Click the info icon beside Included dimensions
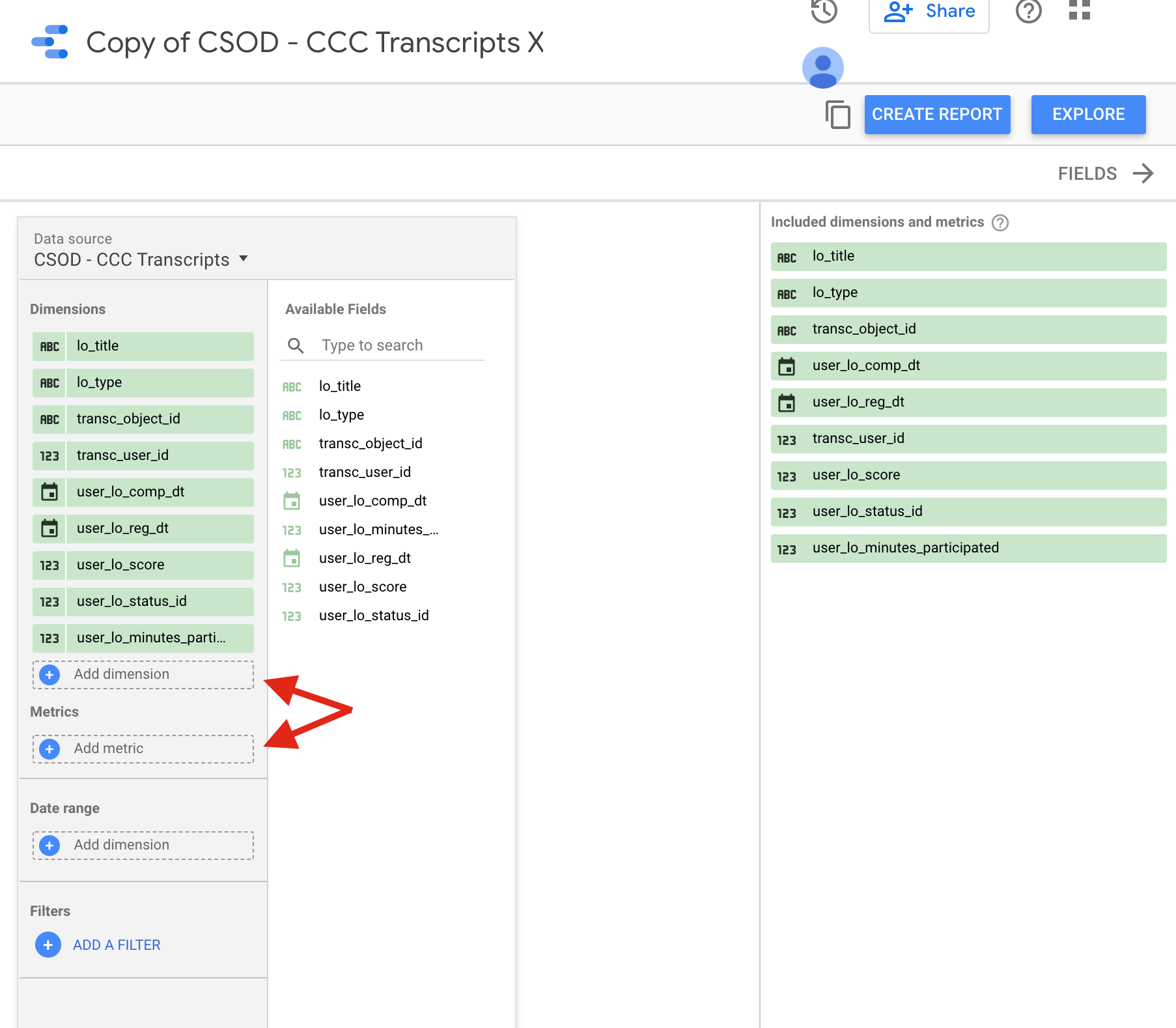The width and height of the screenshot is (1176, 1028). pos(1000,223)
